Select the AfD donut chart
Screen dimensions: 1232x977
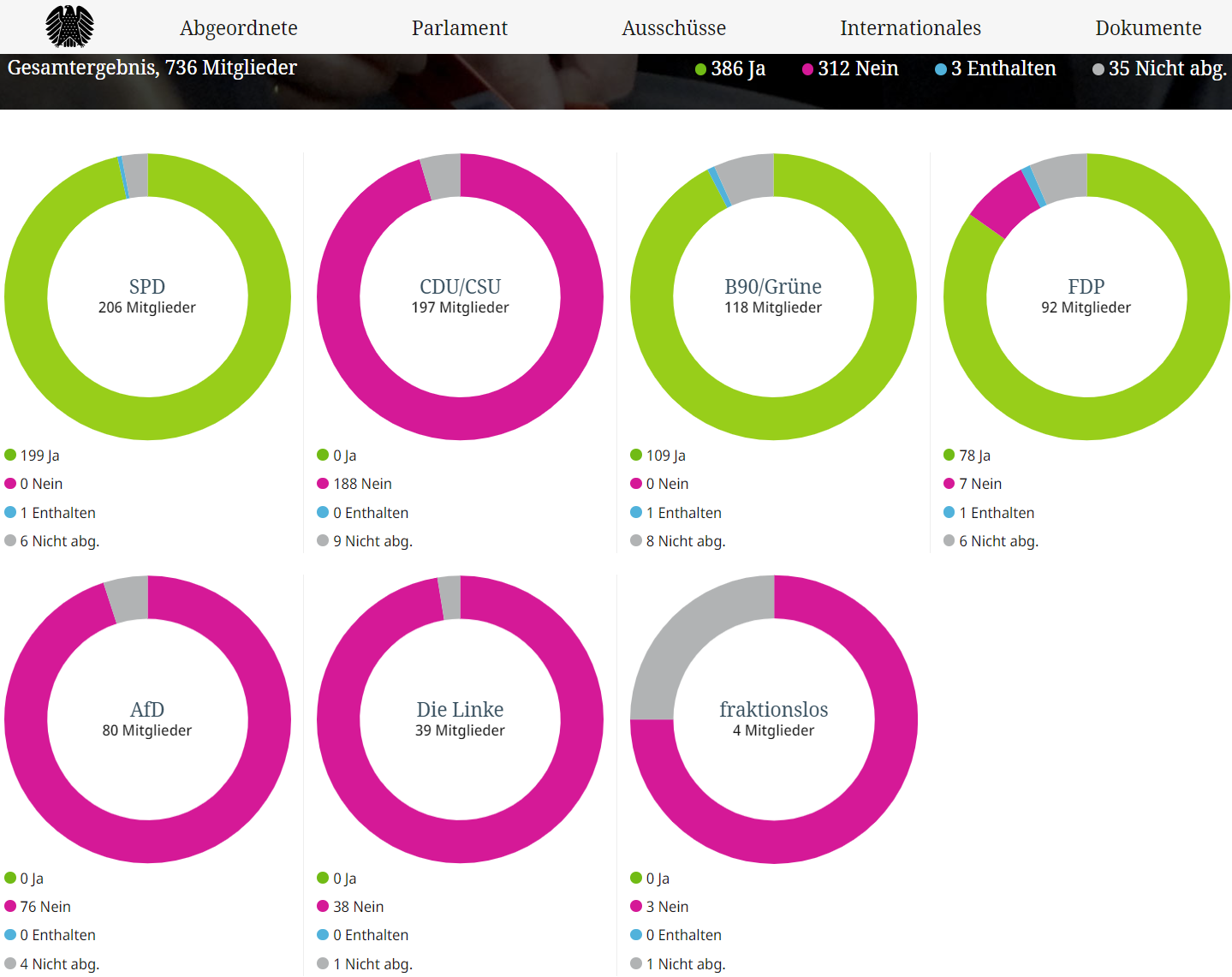click(x=147, y=719)
